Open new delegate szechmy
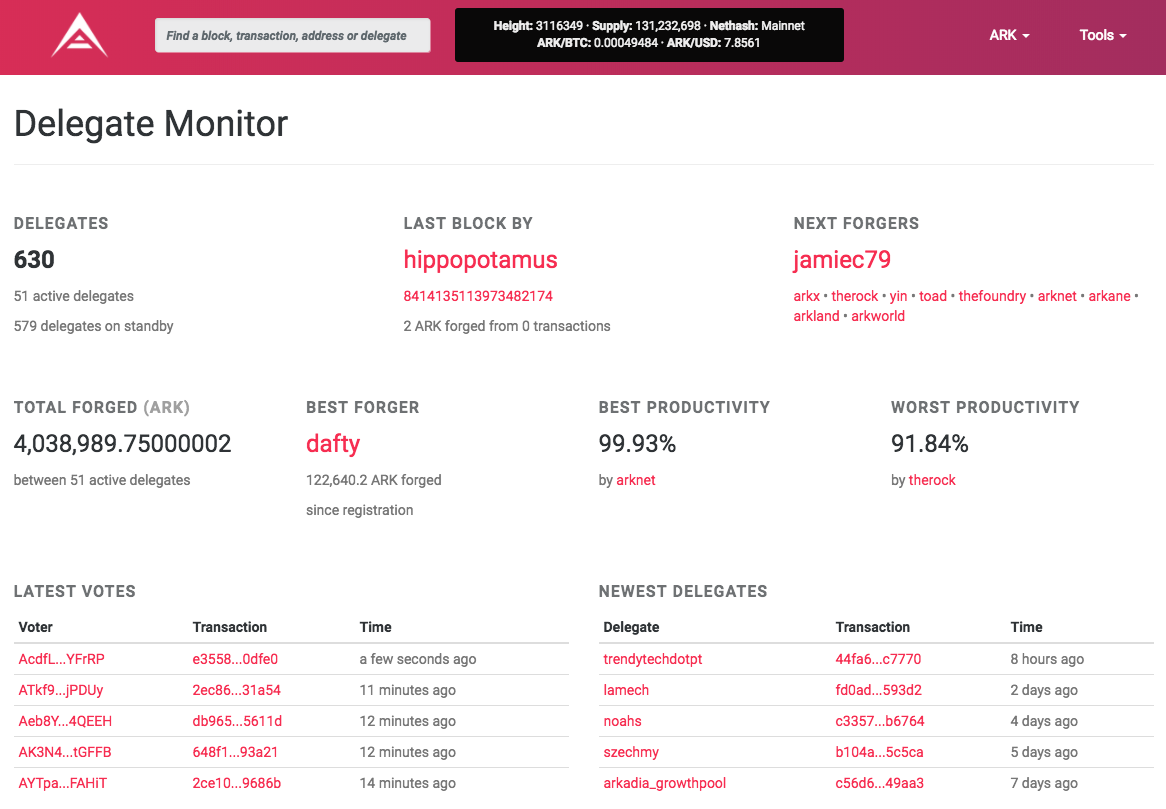1166x809 pixels. [x=631, y=752]
